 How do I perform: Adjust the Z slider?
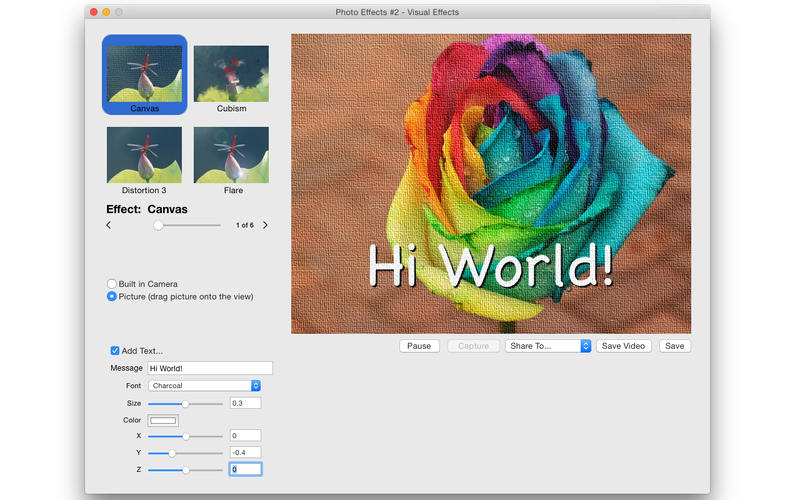pyautogui.click(x=185, y=470)
